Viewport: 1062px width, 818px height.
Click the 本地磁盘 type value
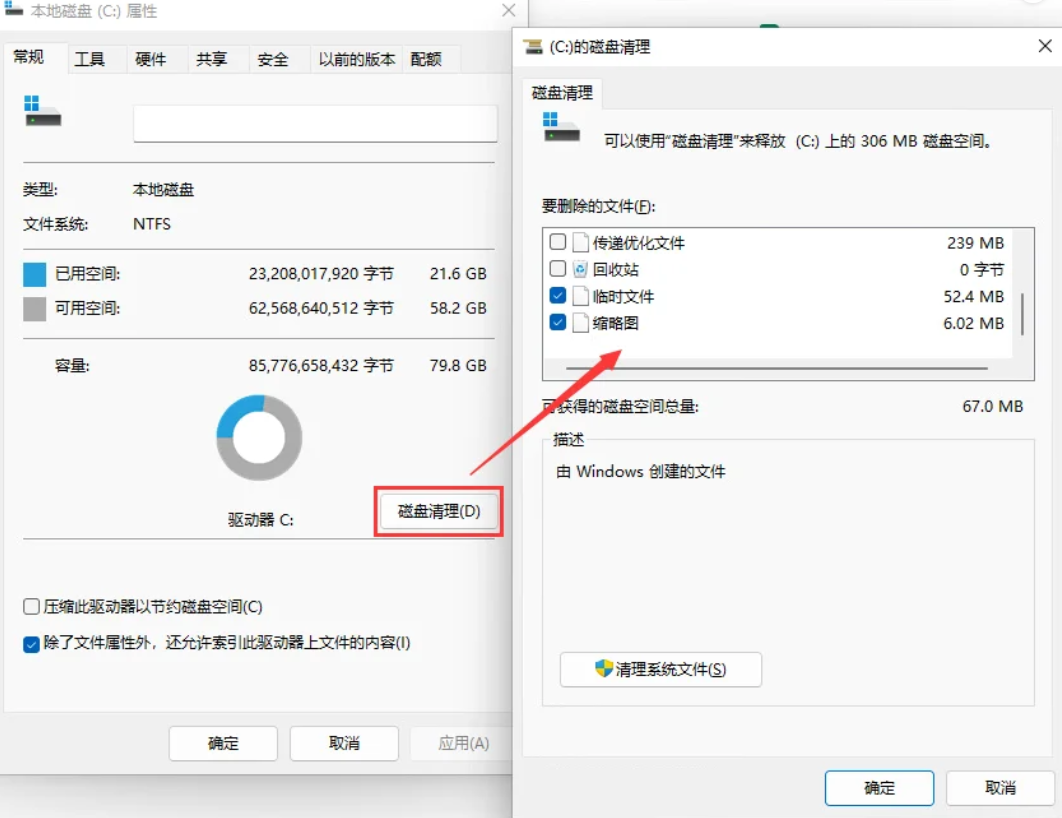(163, 190)
